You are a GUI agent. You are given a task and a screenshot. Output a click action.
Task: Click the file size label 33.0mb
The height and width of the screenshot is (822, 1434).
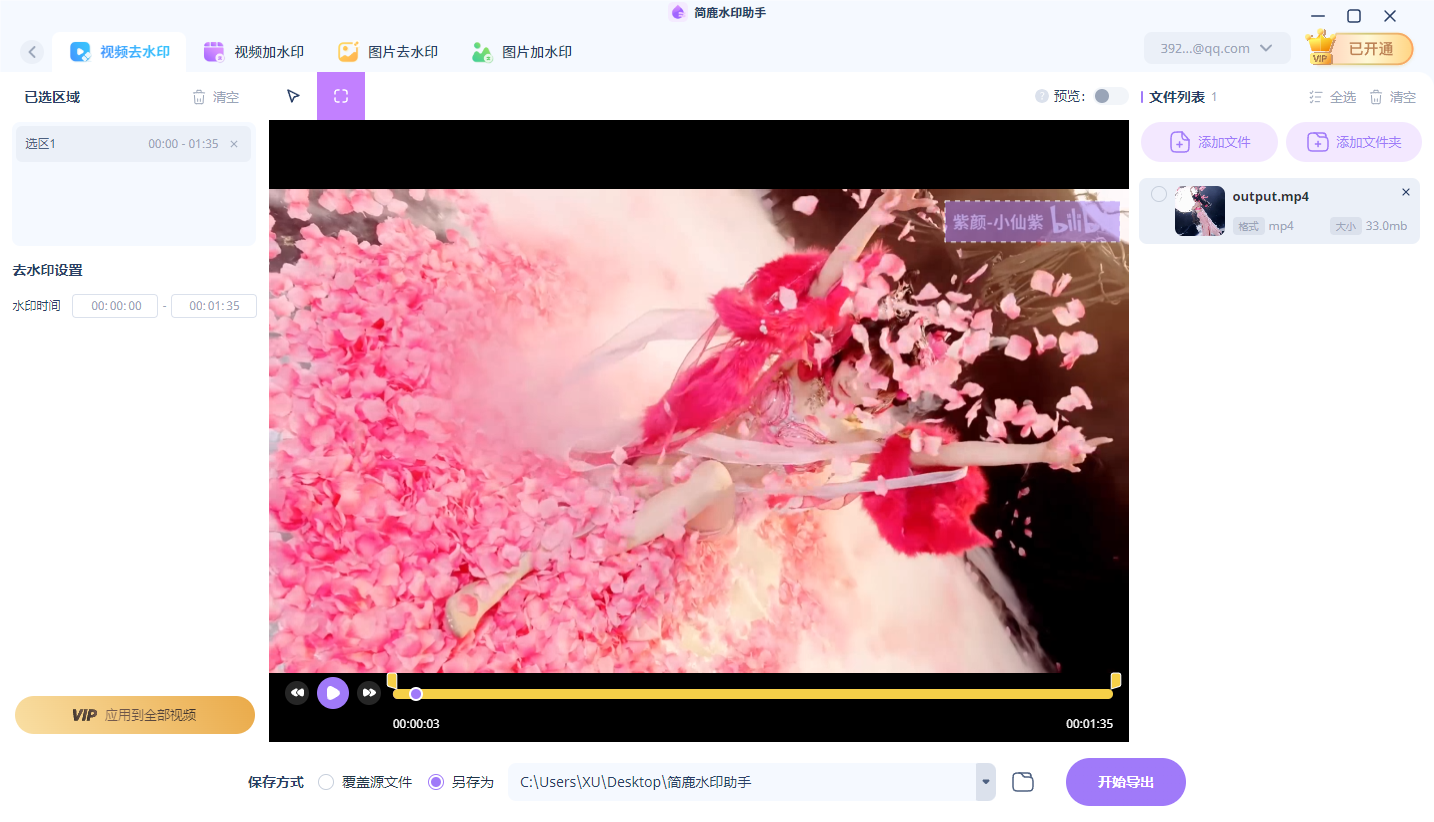1386,226
